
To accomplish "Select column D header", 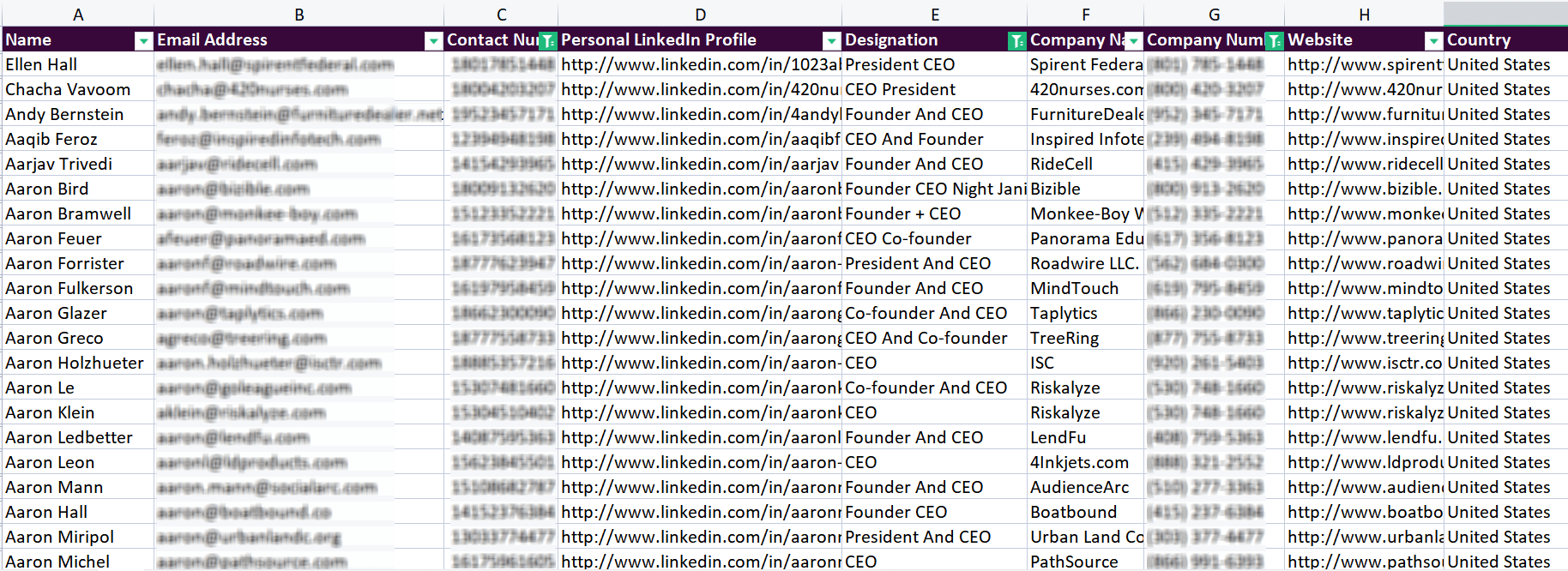I will [701, 15].
